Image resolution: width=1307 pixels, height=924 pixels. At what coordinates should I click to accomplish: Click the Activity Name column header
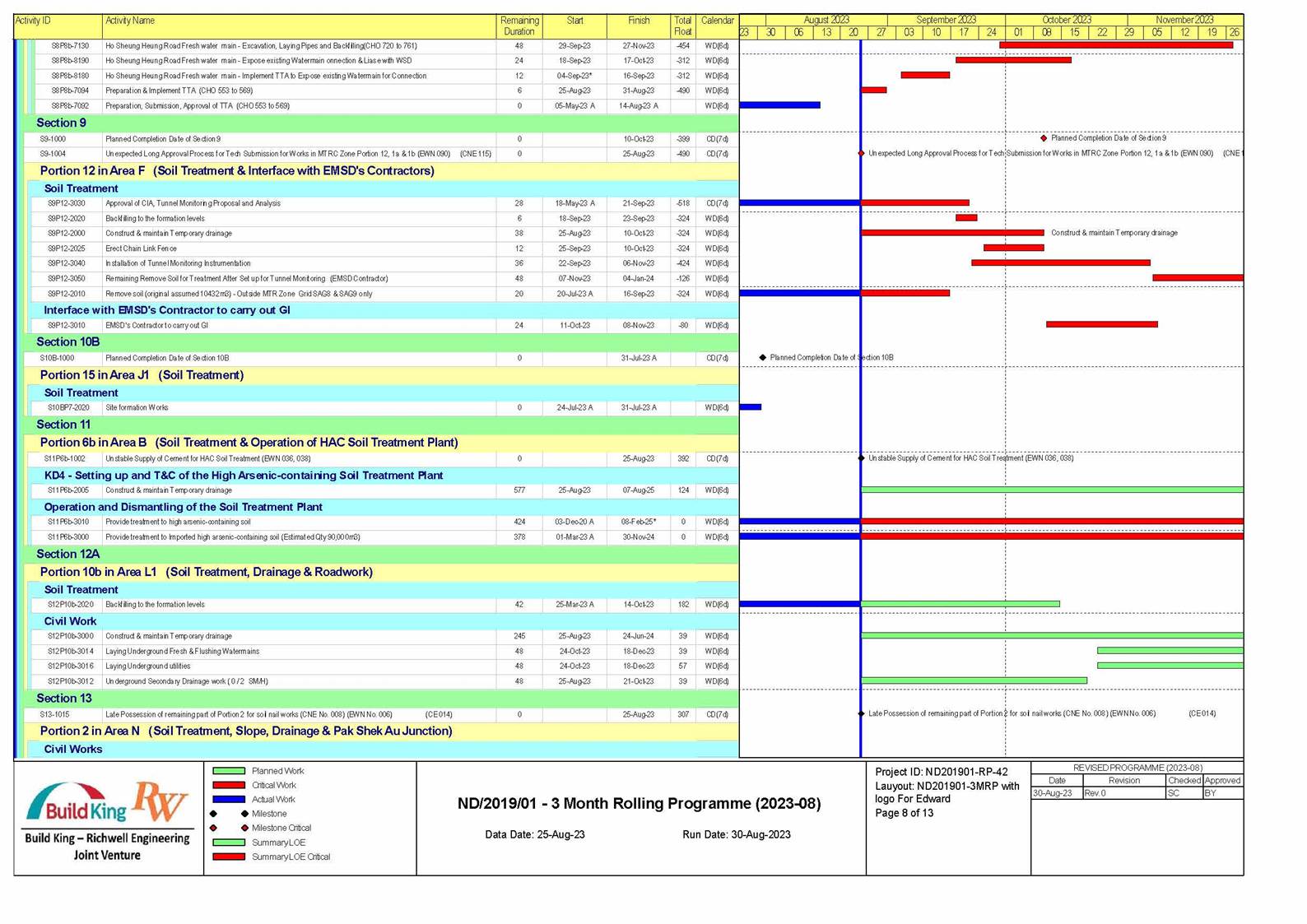(300, 26)
